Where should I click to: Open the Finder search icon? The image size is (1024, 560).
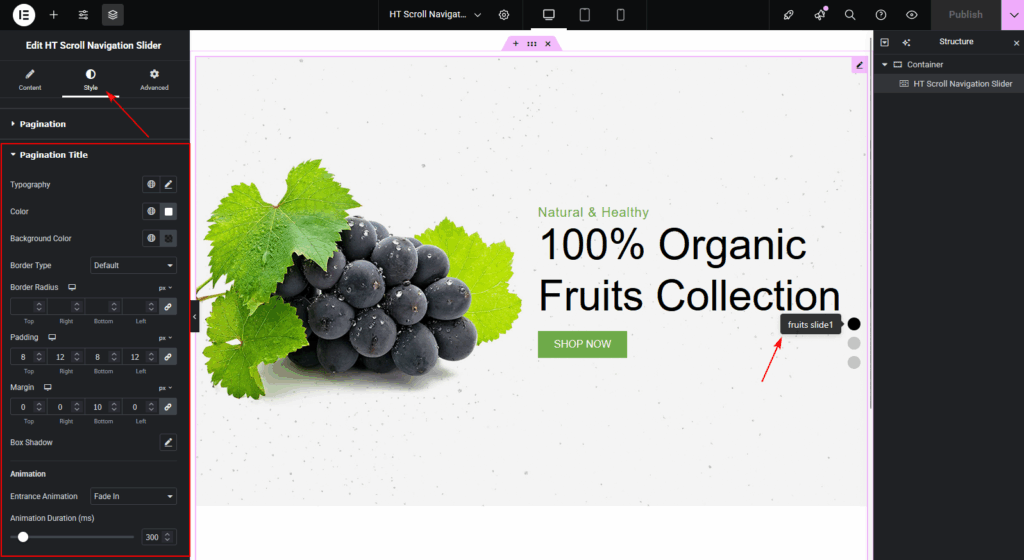[x=850, y=14]
